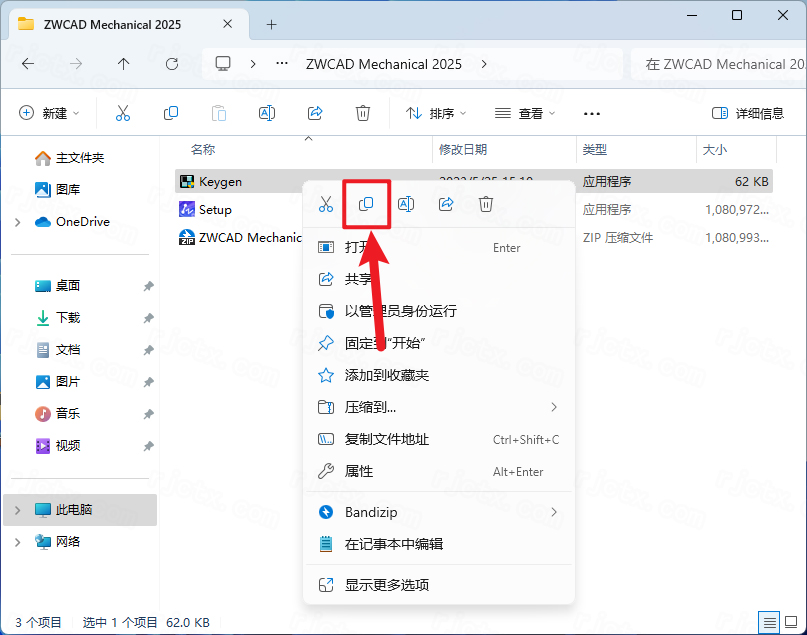Click the copy icon in context menu
The image size is (807, 635).
[x=366, y=204]
